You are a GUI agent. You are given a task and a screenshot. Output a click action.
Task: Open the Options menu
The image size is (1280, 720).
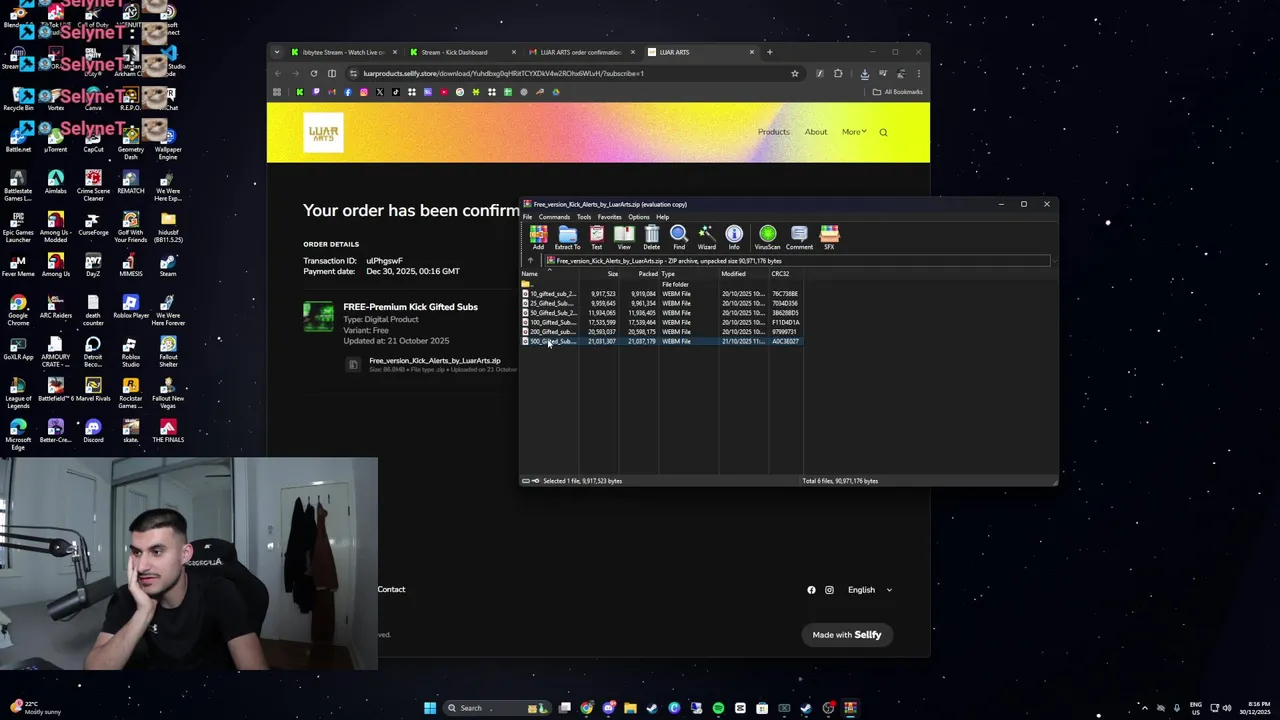point(639,217)
